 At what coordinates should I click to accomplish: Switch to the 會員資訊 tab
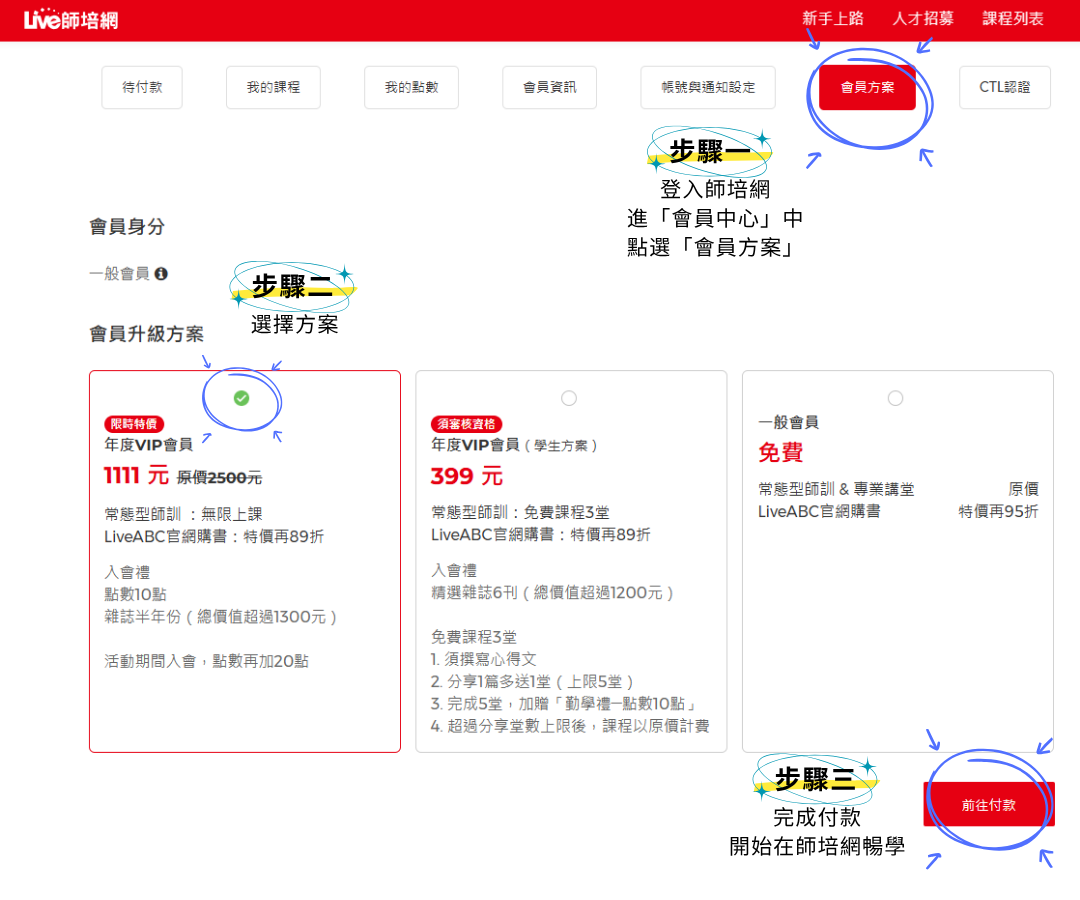(549, 87)
